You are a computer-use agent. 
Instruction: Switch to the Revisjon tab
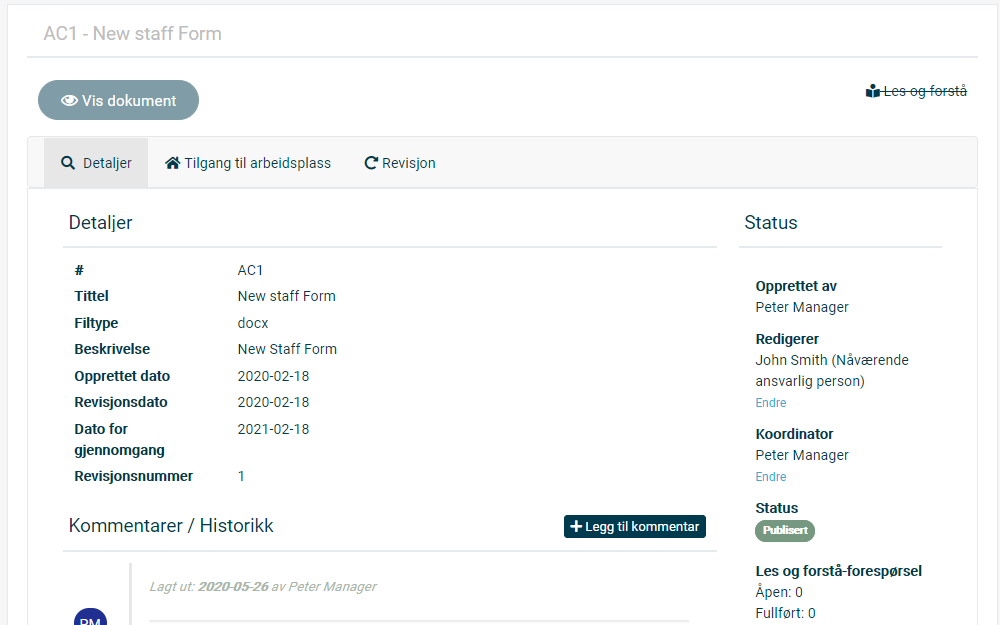point(400,163)
